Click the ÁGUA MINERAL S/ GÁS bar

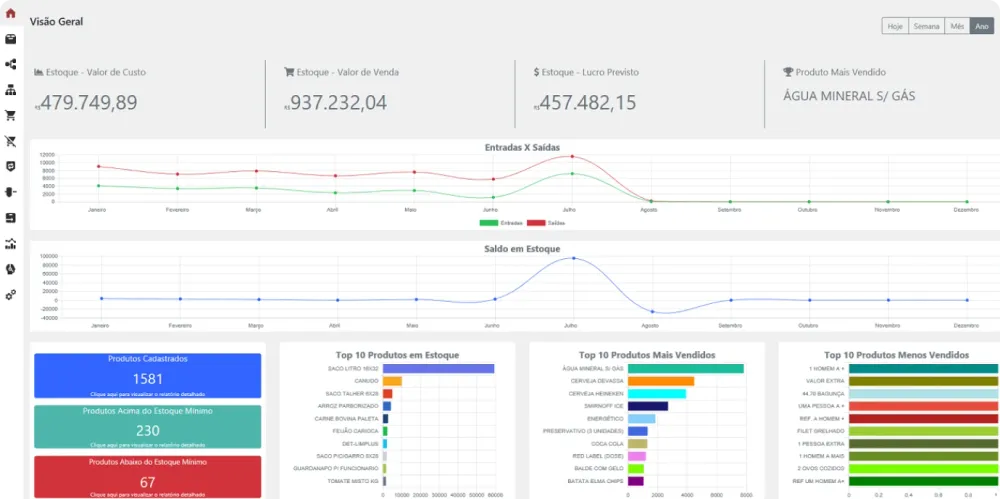pyautogui.click(x=686, y=369)
